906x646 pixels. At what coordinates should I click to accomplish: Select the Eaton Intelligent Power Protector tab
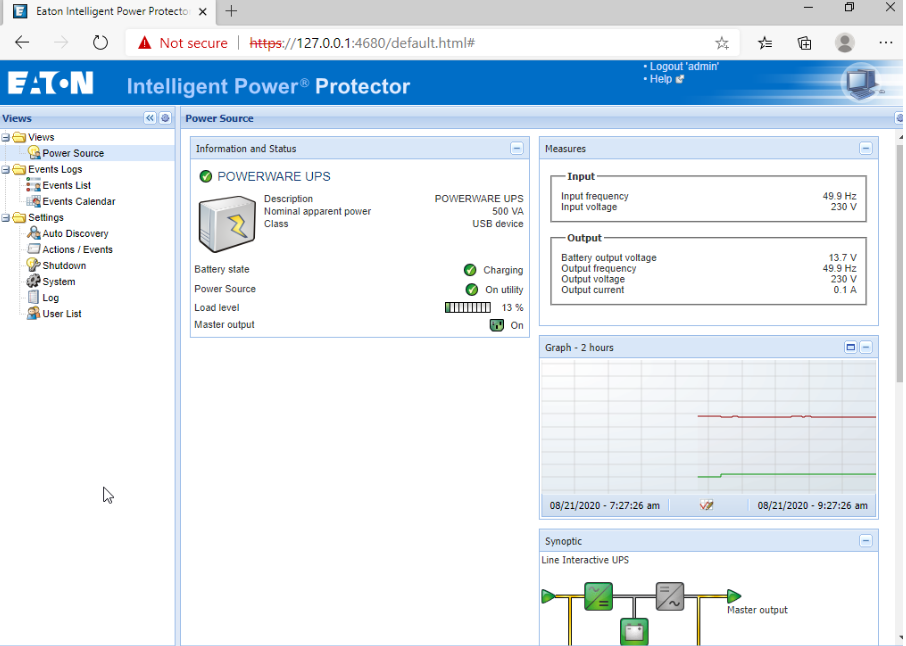(x=111, y=12)
